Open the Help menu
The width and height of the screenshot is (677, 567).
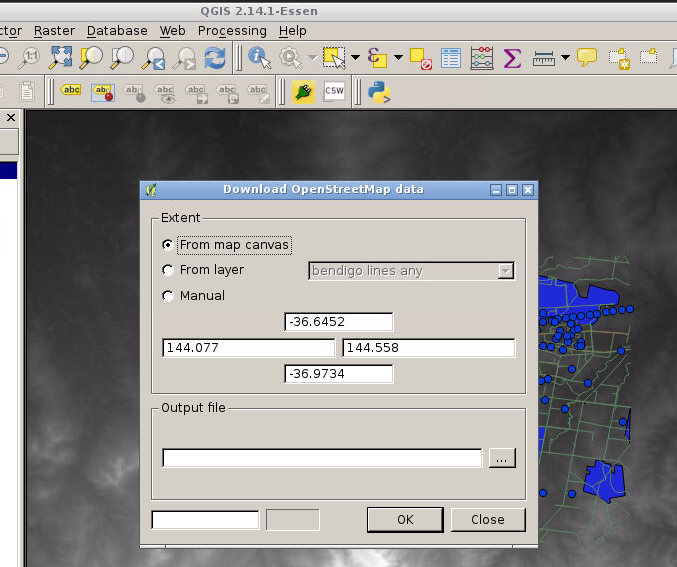click(x=293, y=31)
